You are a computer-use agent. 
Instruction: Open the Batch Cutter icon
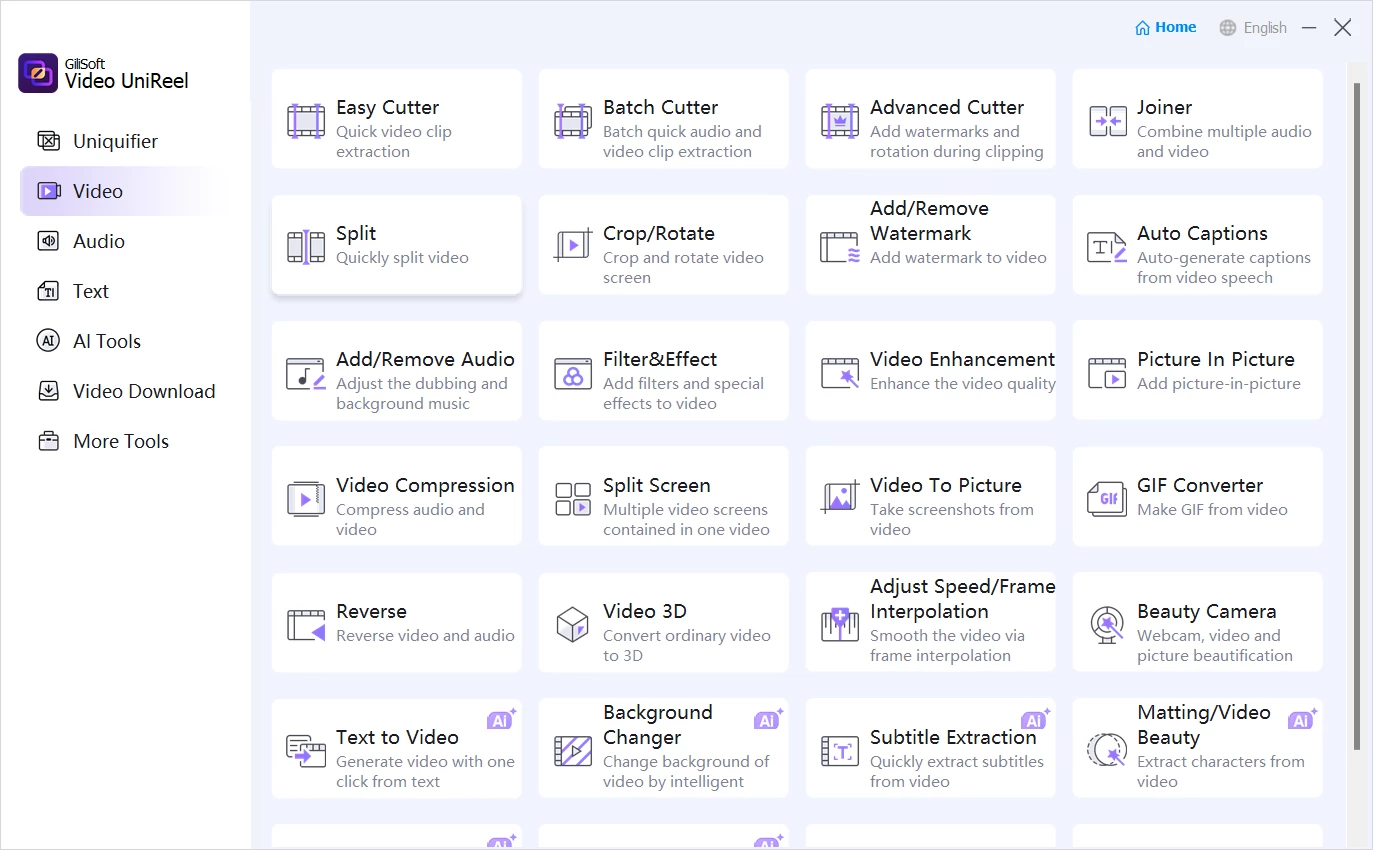pyautogui.click(x=573, y=121)
